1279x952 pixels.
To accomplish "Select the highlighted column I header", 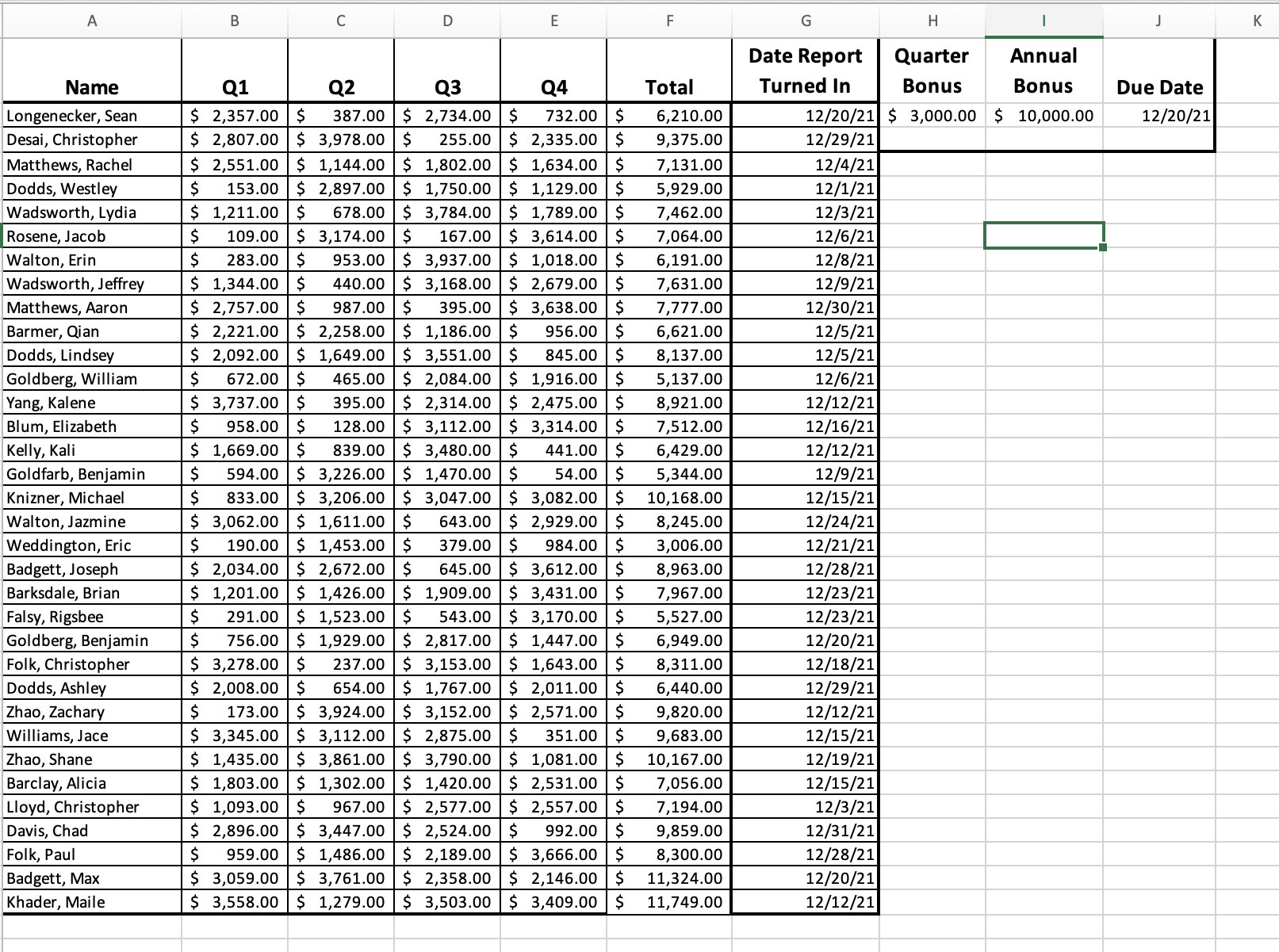I will click(x=1043, y=21).
